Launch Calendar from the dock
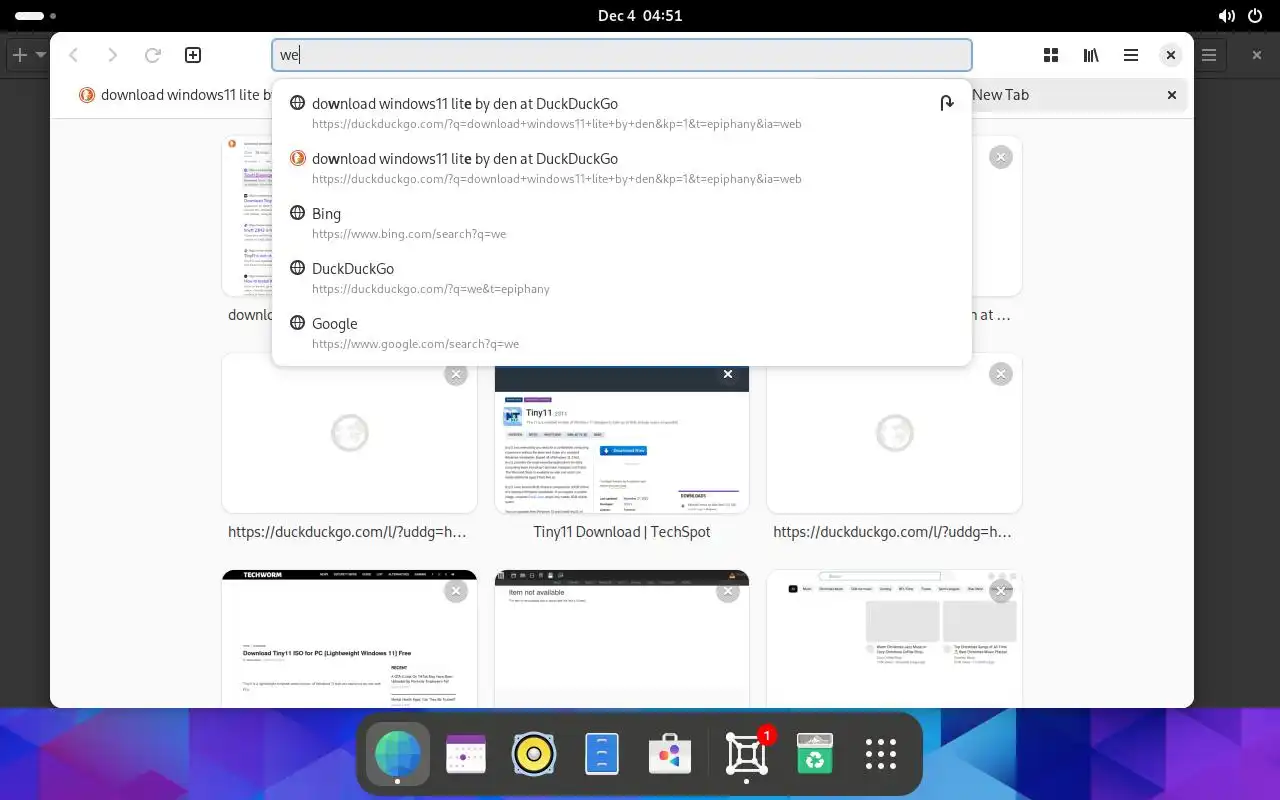This screenshot has height=800, width=1280. [466, 754]
